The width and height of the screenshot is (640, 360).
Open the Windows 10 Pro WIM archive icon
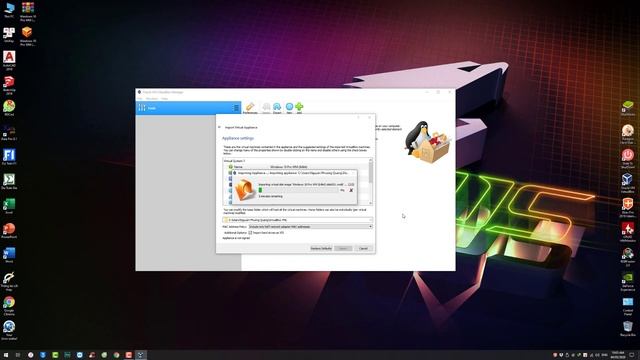pyautogui.click(x=28, y=12)
